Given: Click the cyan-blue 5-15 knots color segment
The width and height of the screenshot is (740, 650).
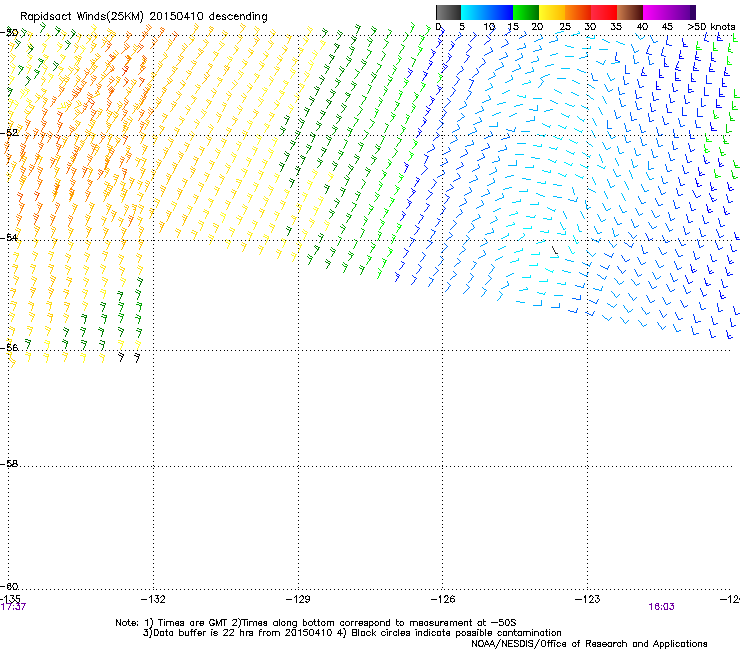Looking at the screenshot, I should pyautogui.click(x=487, y=12).
